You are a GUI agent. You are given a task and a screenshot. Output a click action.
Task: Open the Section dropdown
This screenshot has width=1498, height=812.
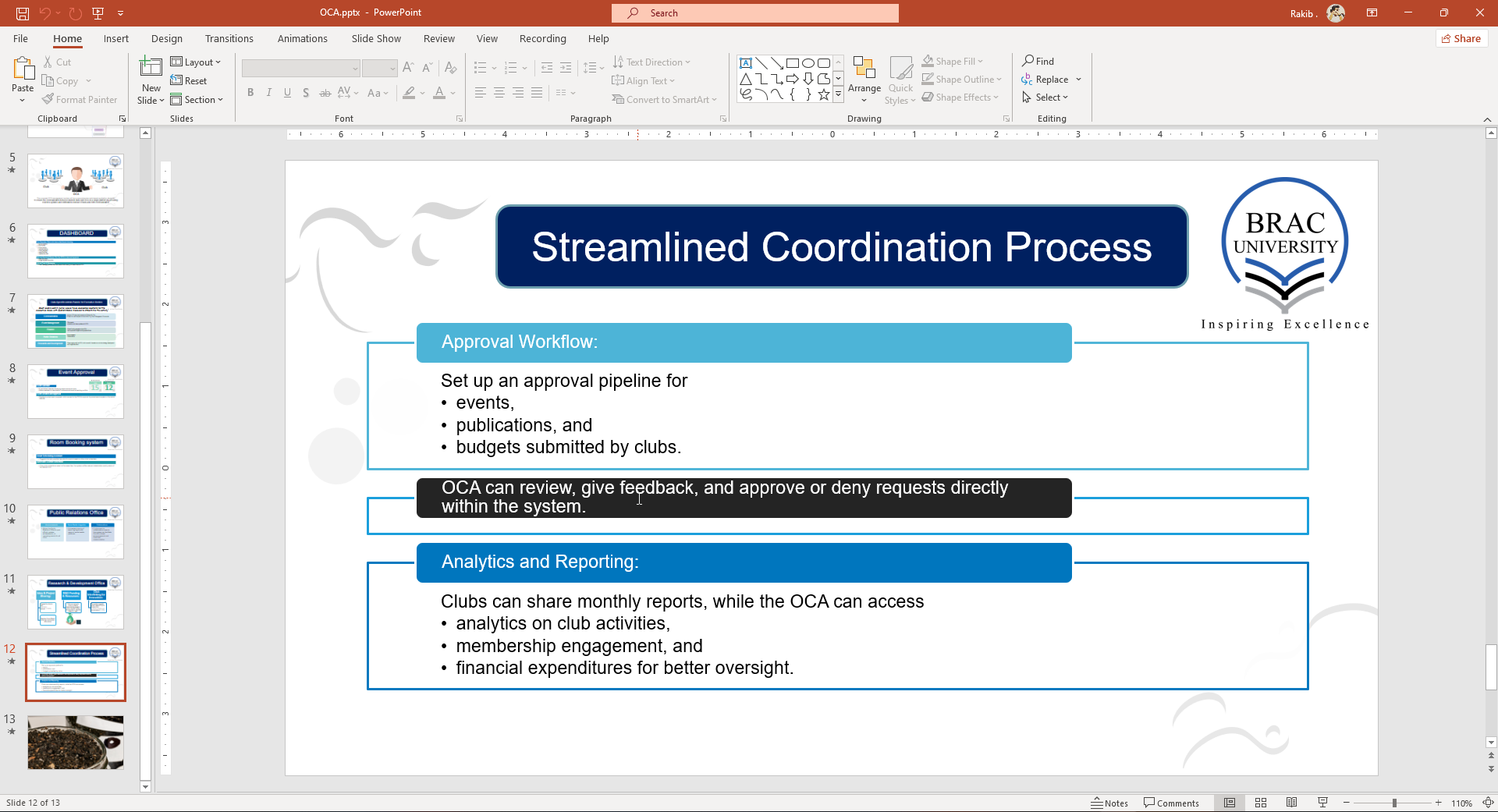coord(197,99)
